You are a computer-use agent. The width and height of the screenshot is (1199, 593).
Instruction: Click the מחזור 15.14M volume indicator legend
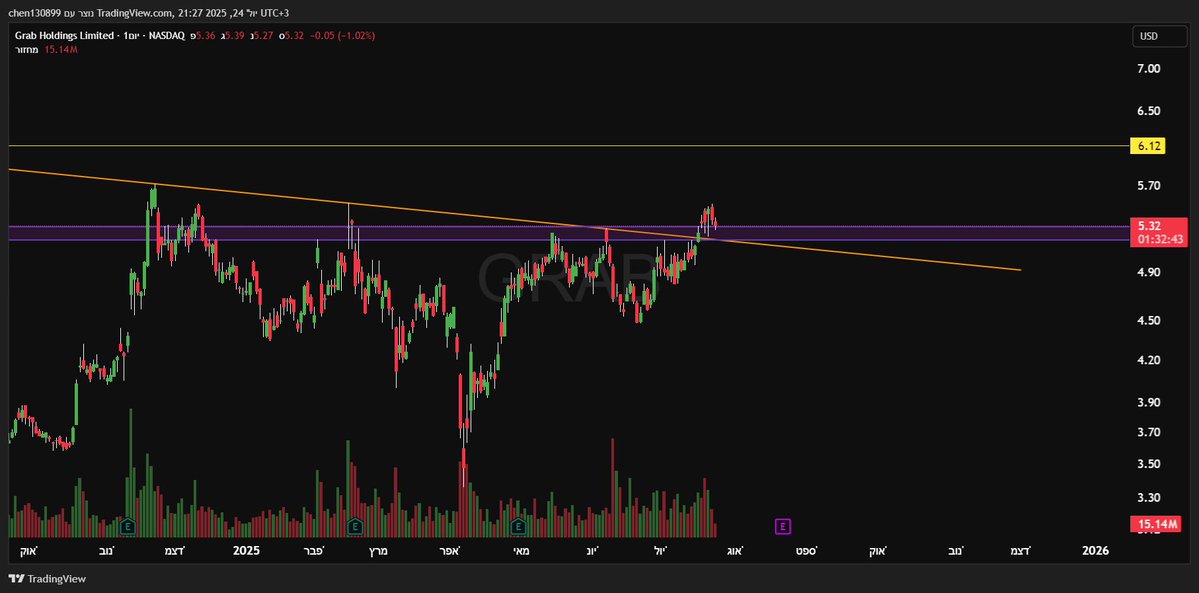(47, 49)
